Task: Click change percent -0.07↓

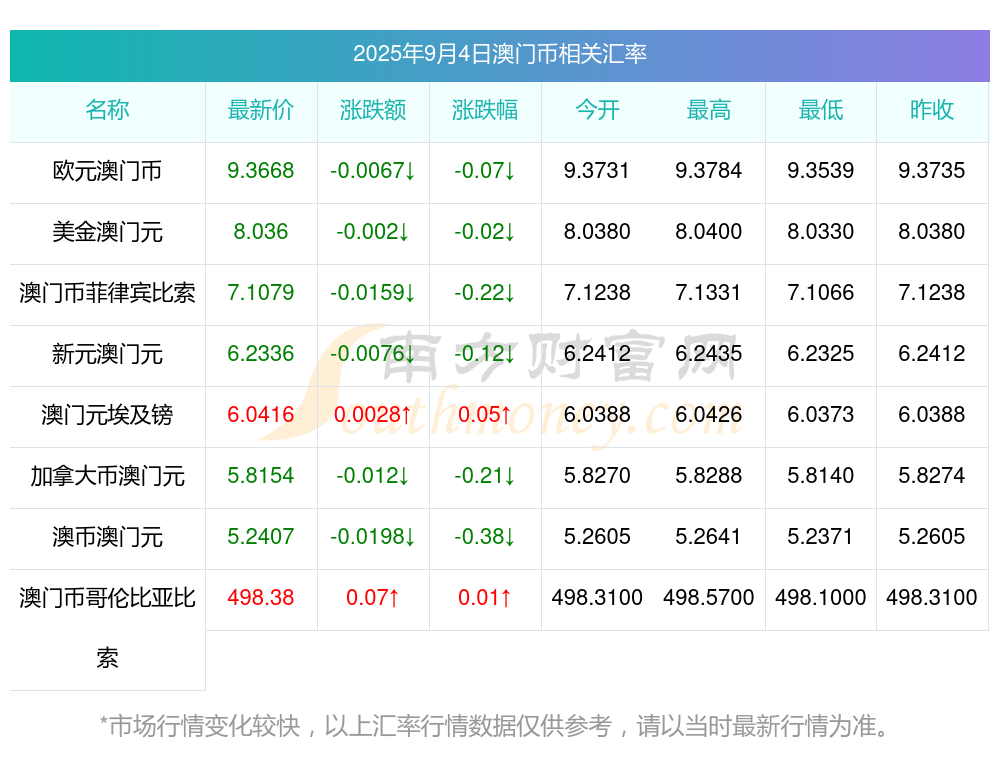Action: 485,170
